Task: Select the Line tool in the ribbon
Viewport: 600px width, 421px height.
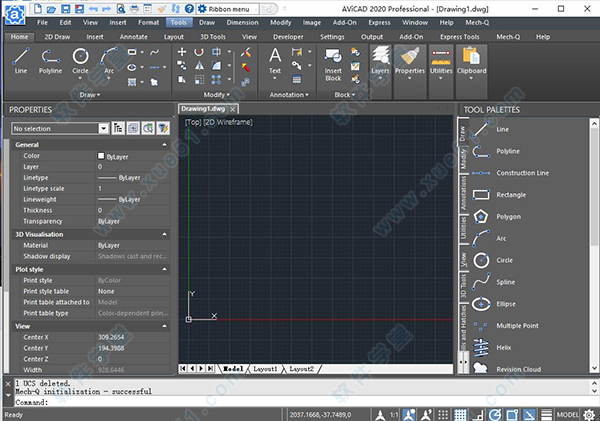Action: [21, 61]
